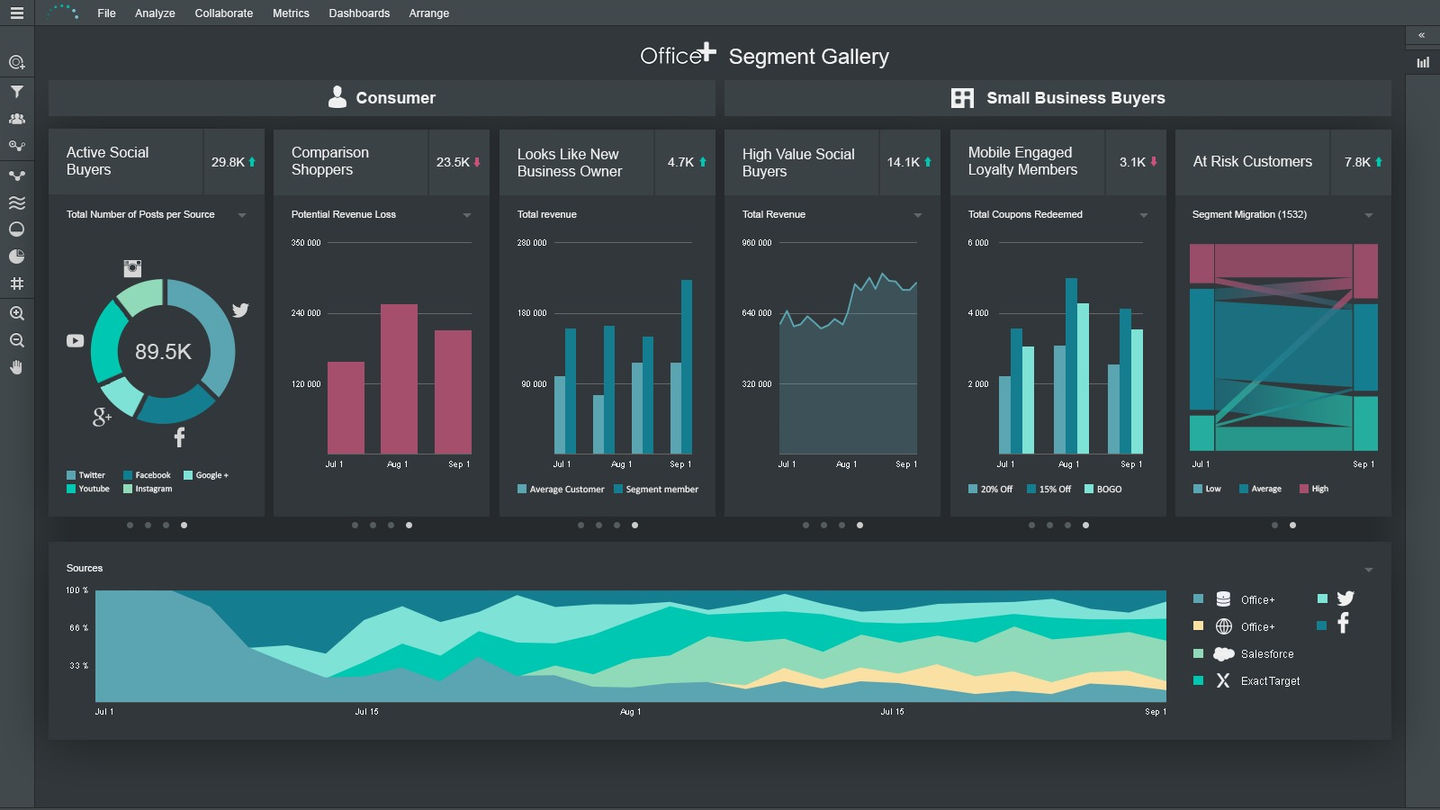Switch to first page dot under Active Social Buyers
The height and width of the screenshot is (810, 1440).
point(130,525)
